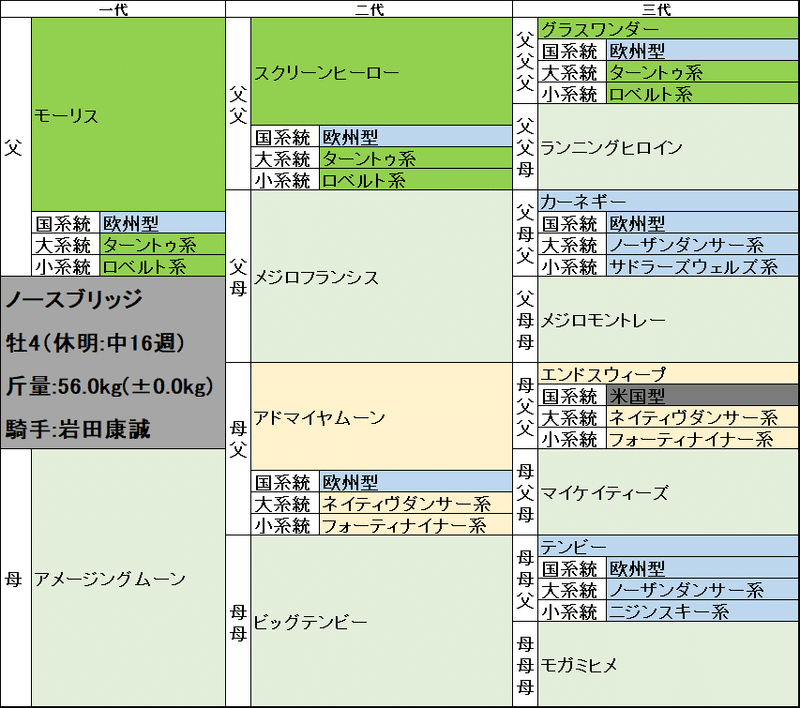Click 欧州型 under アドマイヤムーン
This screenshot has width=800, height=708.
tap(416, 482)
